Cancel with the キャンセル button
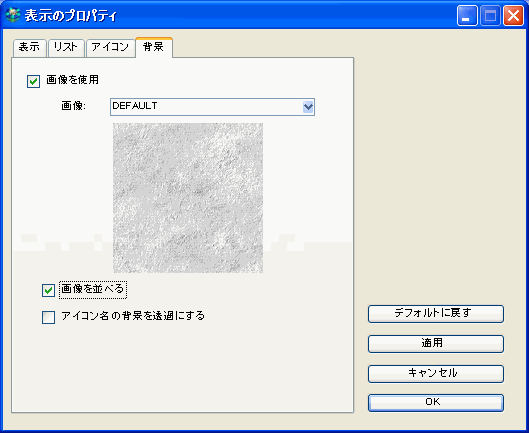The width and height of the screenshot is (529, 433). pyautogui.click(x=436, y=374)
